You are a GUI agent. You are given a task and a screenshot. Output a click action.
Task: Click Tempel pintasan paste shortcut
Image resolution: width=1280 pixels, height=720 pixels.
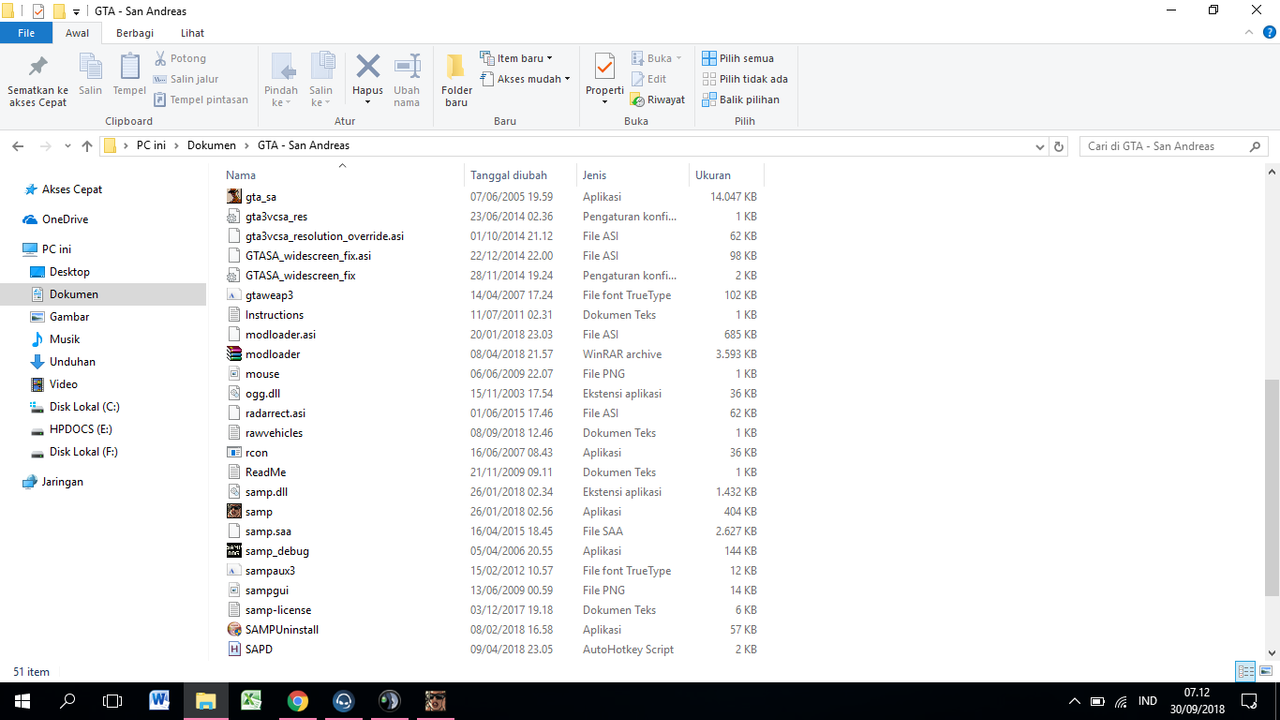[201, 100]
